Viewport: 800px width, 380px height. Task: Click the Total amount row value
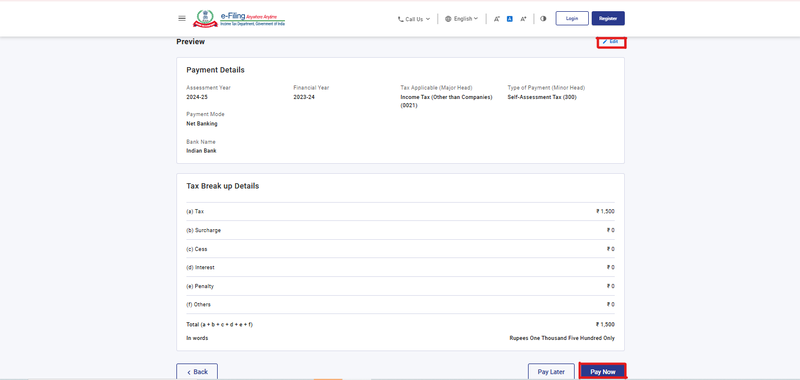coord(605,324)
